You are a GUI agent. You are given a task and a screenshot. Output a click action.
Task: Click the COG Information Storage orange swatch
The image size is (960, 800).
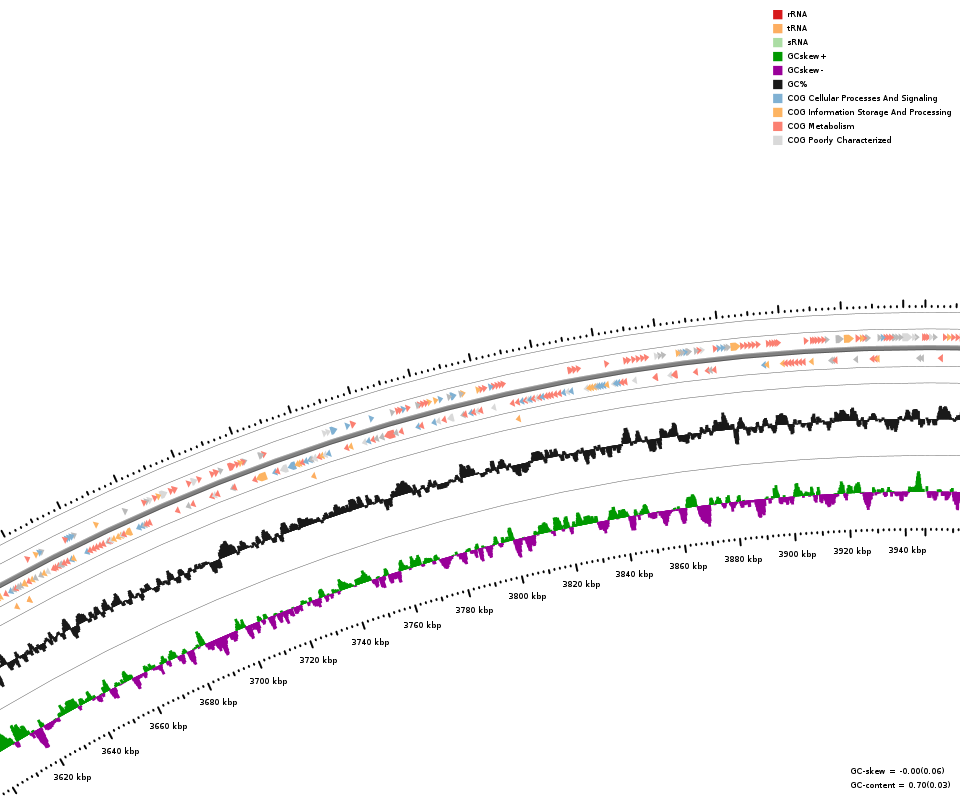coord(778,112)
